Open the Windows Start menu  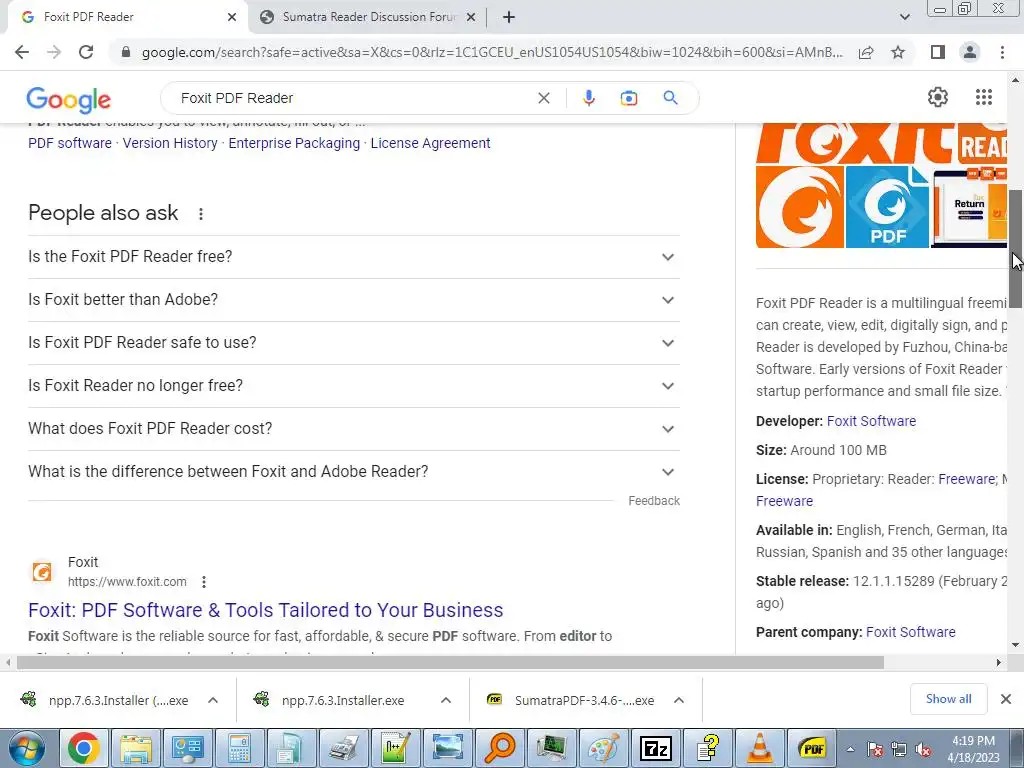click(27, 748)
